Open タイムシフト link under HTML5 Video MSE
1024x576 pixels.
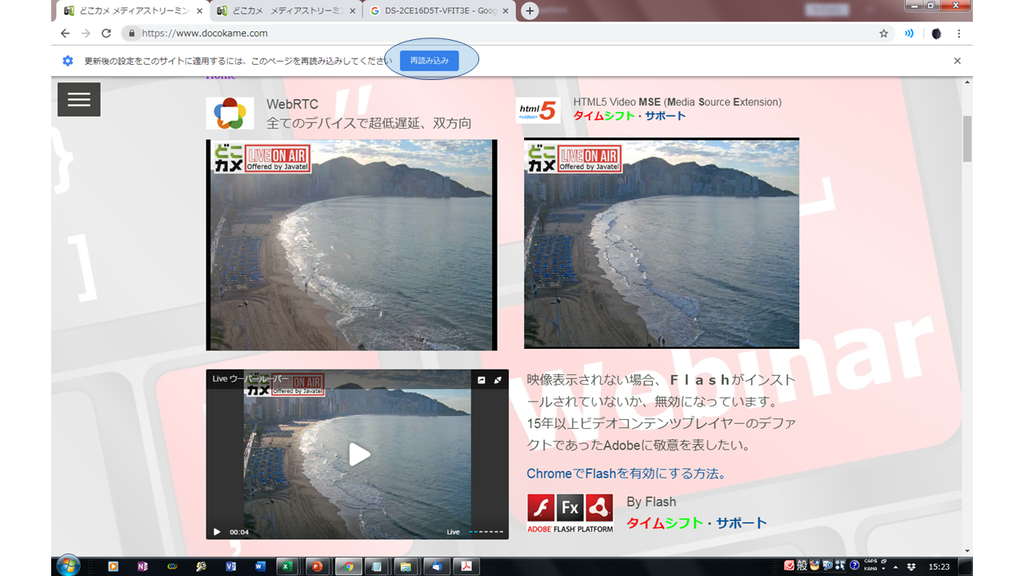(x=604, y=116)
